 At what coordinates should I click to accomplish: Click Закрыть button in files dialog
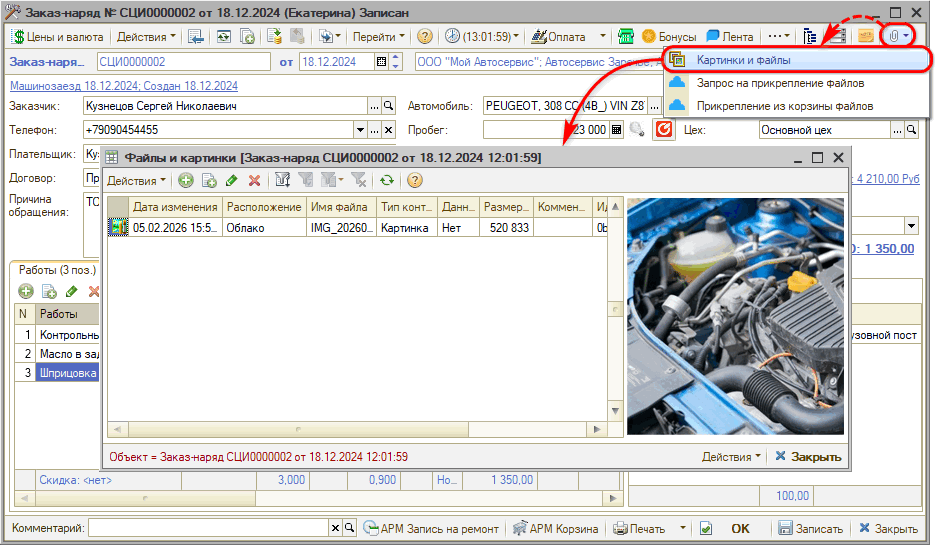pos(808,457)
